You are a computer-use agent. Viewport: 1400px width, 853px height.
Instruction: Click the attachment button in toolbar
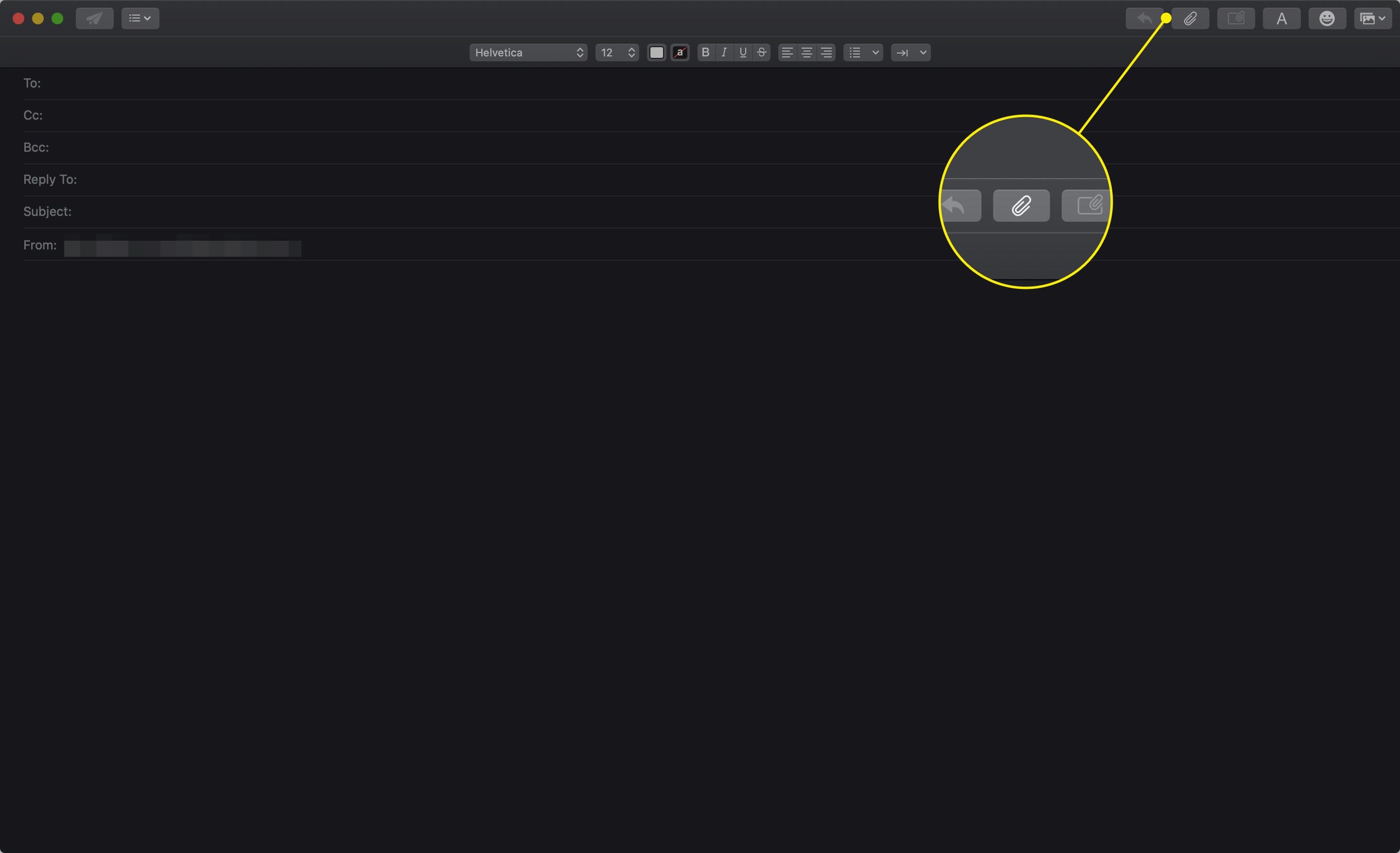pos(1190,18)
